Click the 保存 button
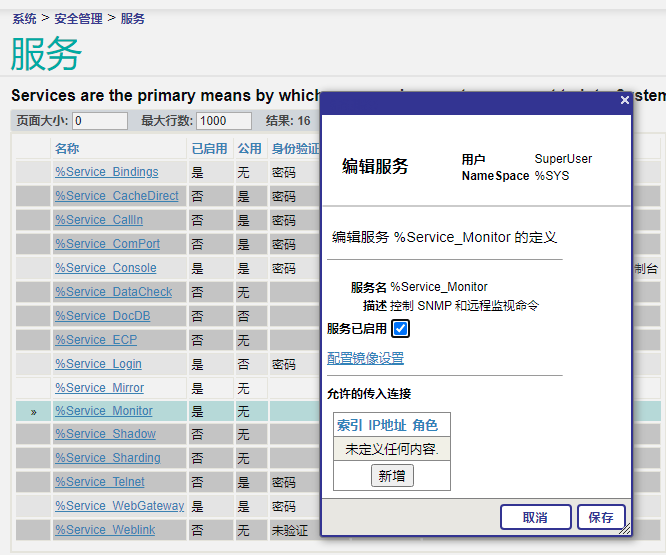Viewport: 666px width, 555px height. click(x=601, y=517)
